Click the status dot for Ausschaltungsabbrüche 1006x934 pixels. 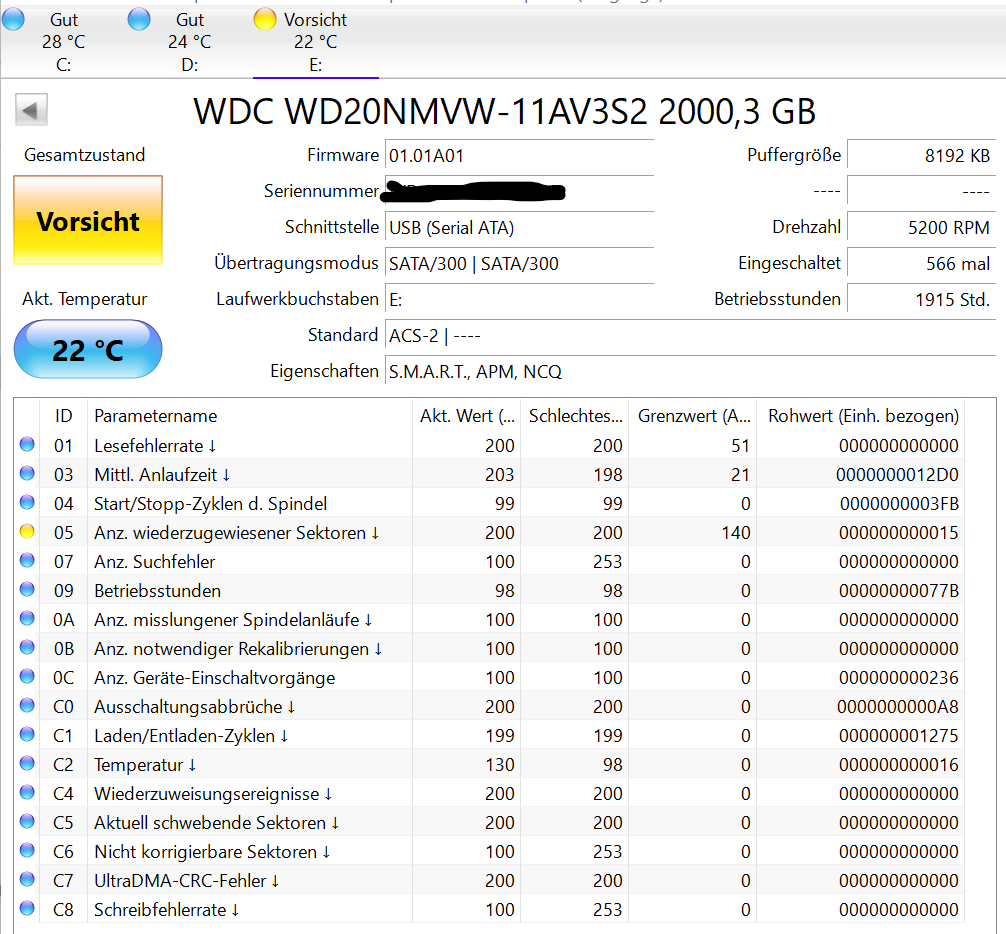[27, 705]
